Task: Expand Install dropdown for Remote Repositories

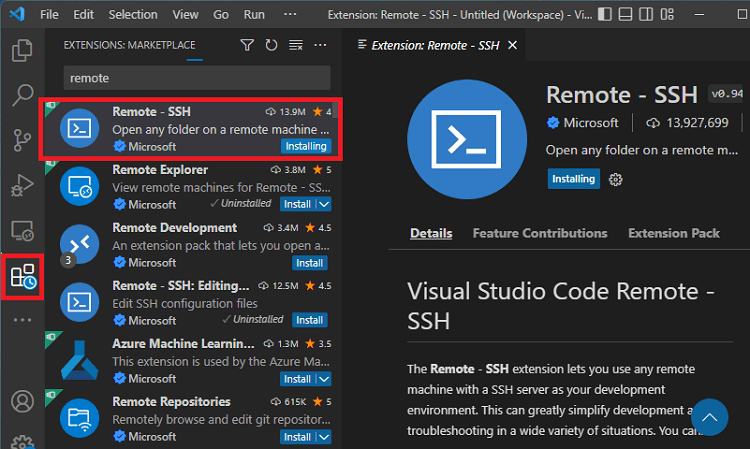Action: 324,437
